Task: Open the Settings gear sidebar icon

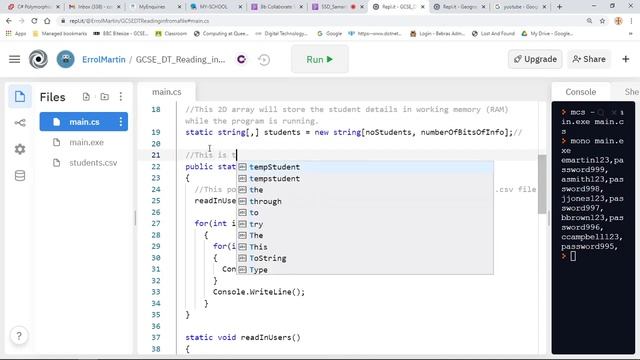Action: click(20, 149)
